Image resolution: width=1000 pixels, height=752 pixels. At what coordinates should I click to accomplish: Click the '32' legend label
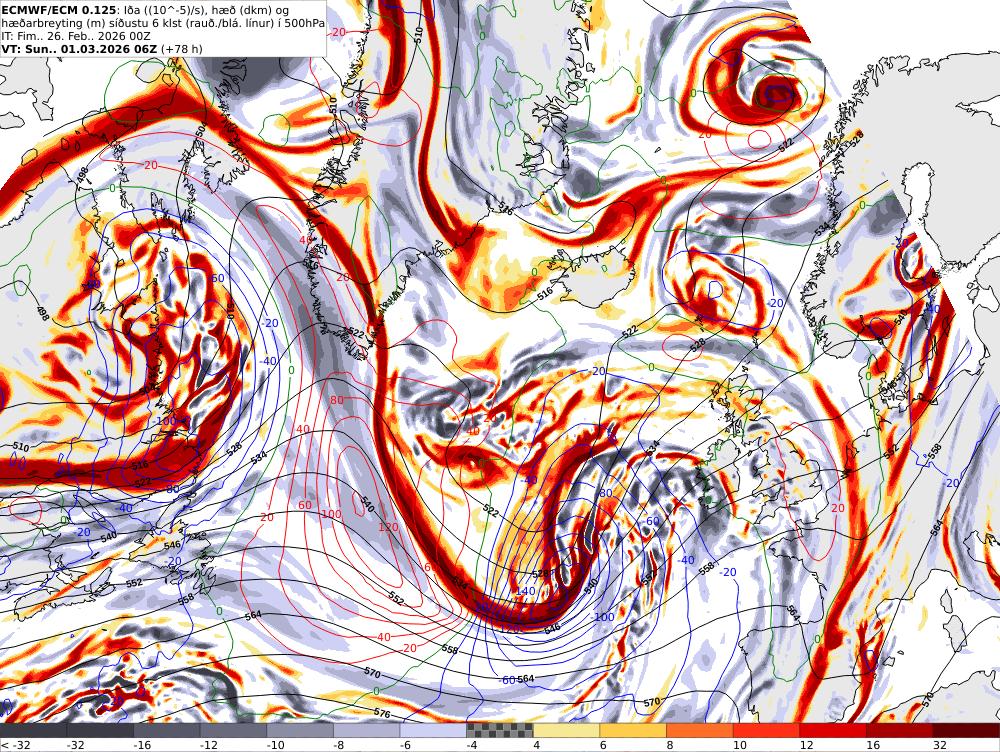tap(939, 745)
